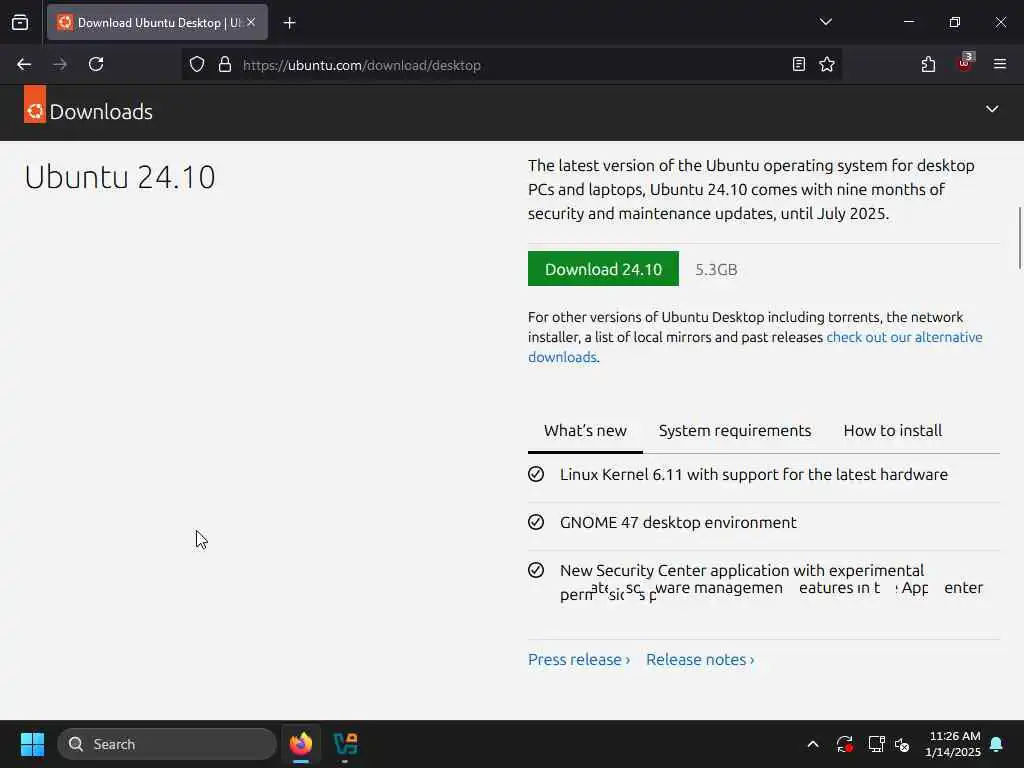The height and width of the screenshot is (768, 1024).
Task: Go back one page
Action: click(24, 64)
